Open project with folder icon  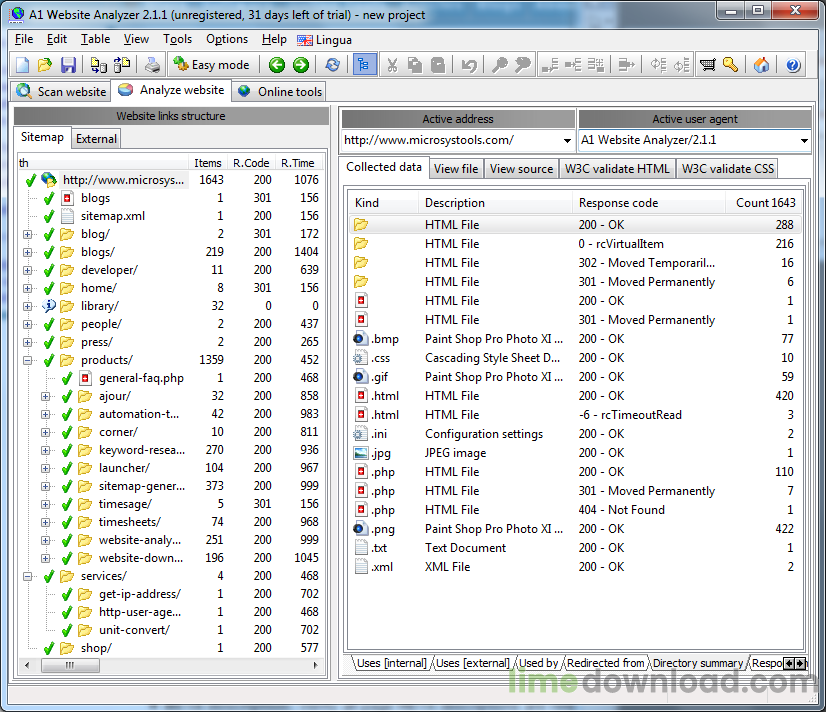pos(45,65)
